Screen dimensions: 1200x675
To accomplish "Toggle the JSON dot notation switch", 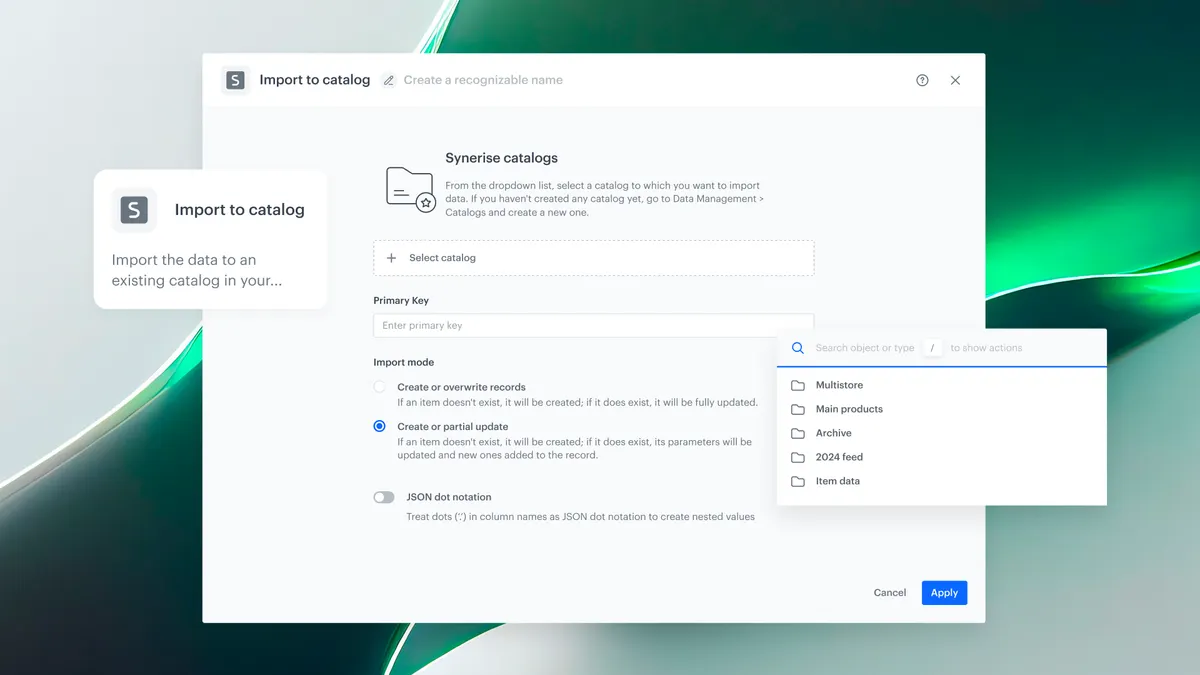I will point(384,497).
